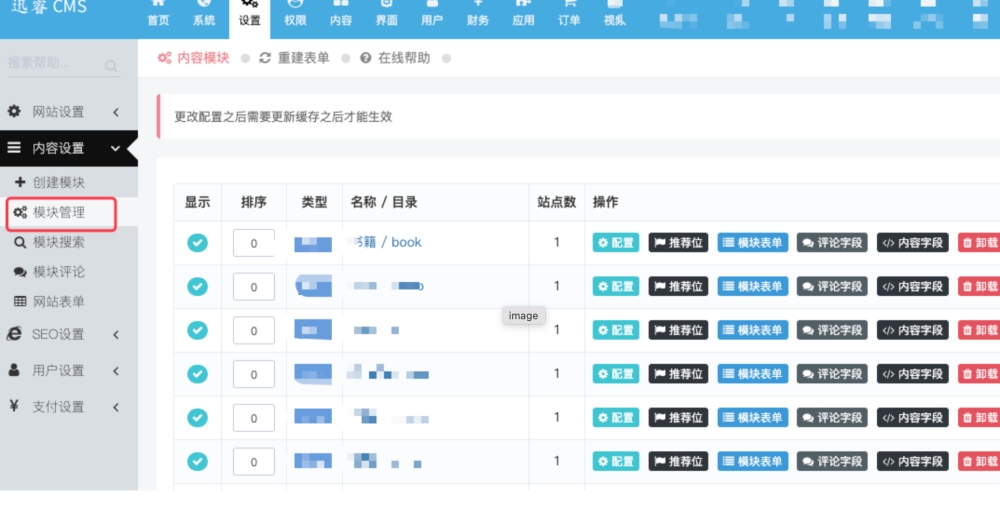Viewport: 1000px width, 510px height.
Task: Click the 类型 column header
Action: pyautogui.click(x=314, y=202)
